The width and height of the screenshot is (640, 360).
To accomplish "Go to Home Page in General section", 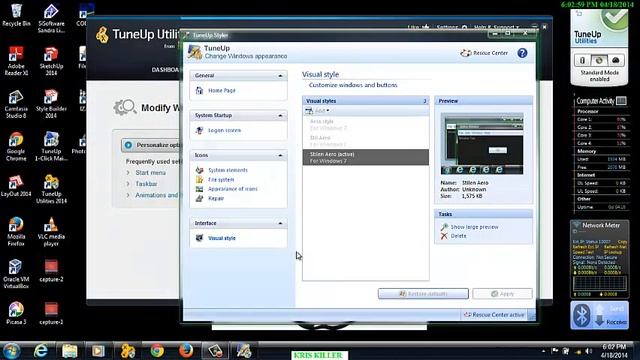I will (x=222, y=90).
